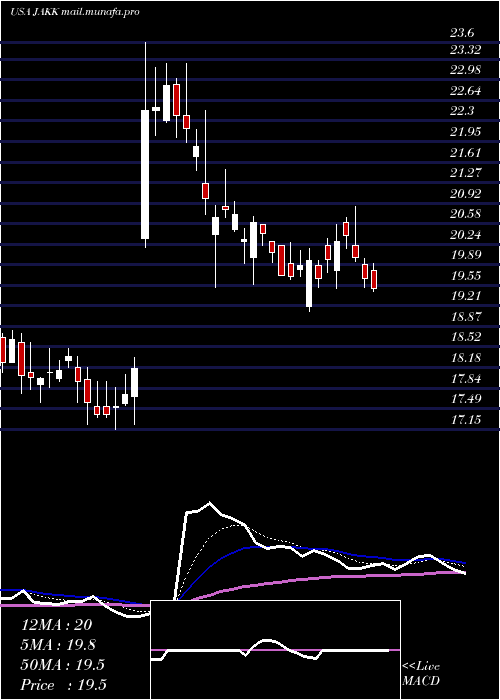The image size is (500, 700).
Task: Click the 21.61 price level label
Action: [x=466, y=153]
